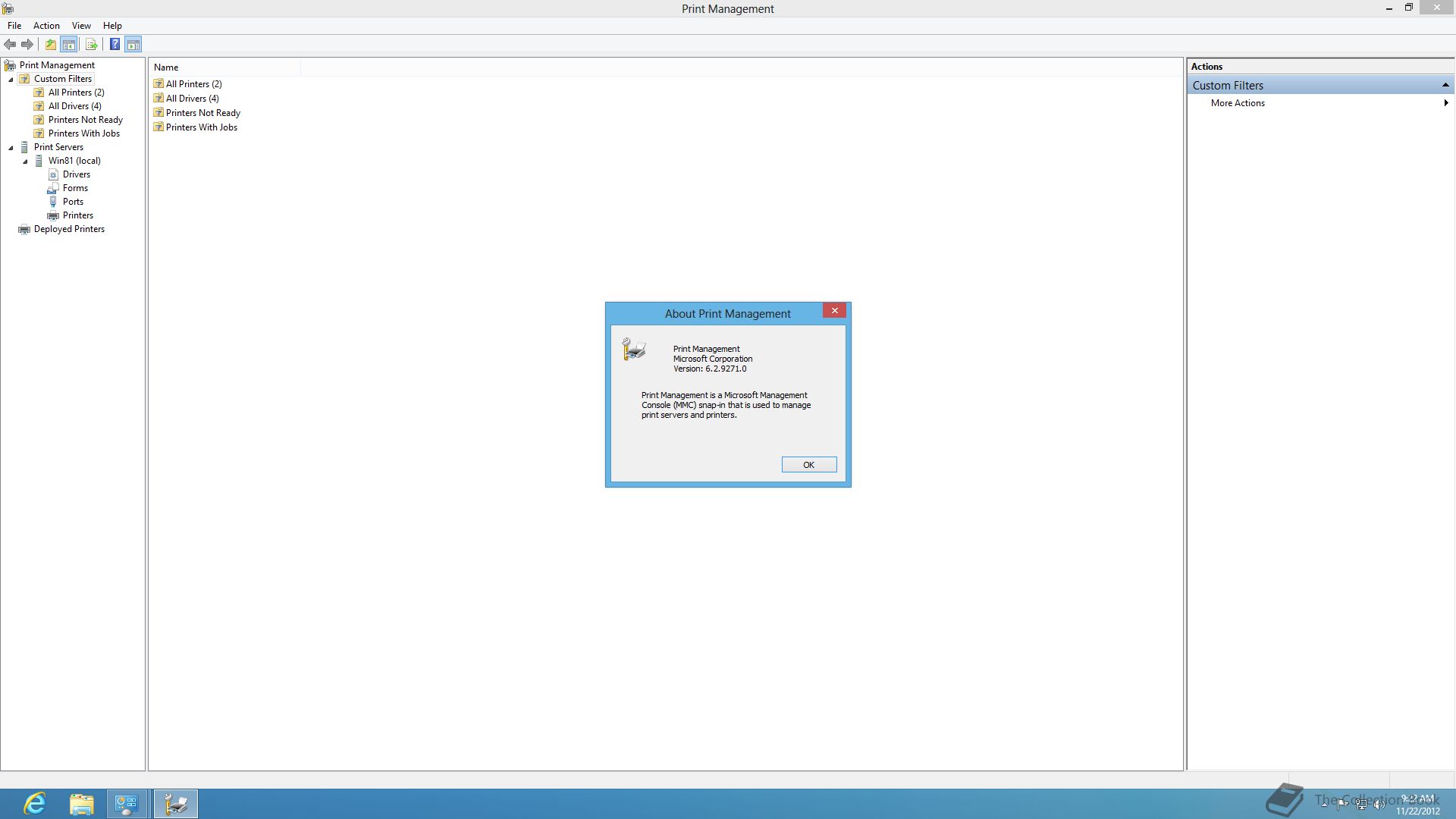Collapse the Win81 (local) server node
1456x819 pixels.
pos(25,161)
